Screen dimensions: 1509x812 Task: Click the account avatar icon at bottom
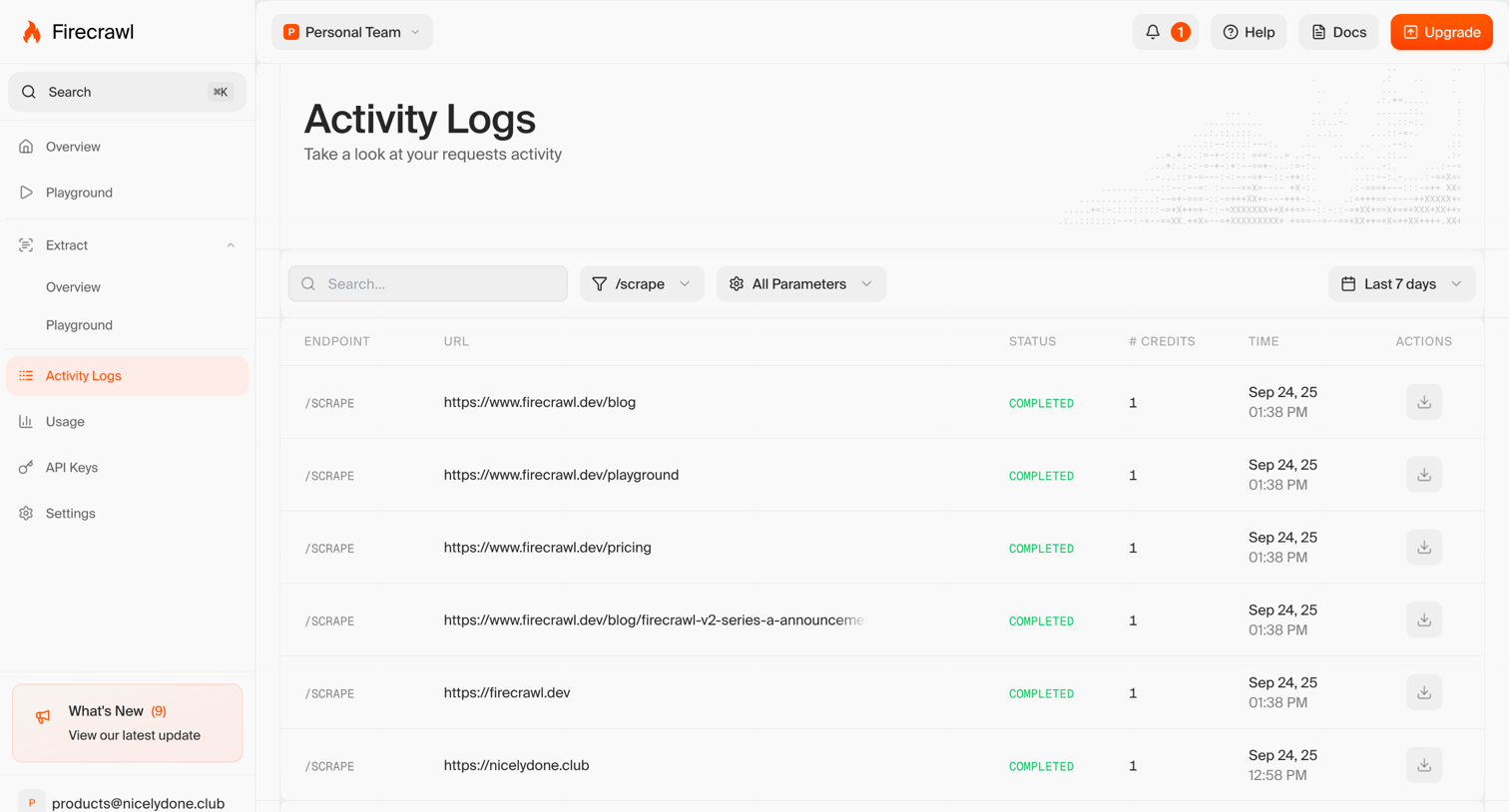coord(31,802)
